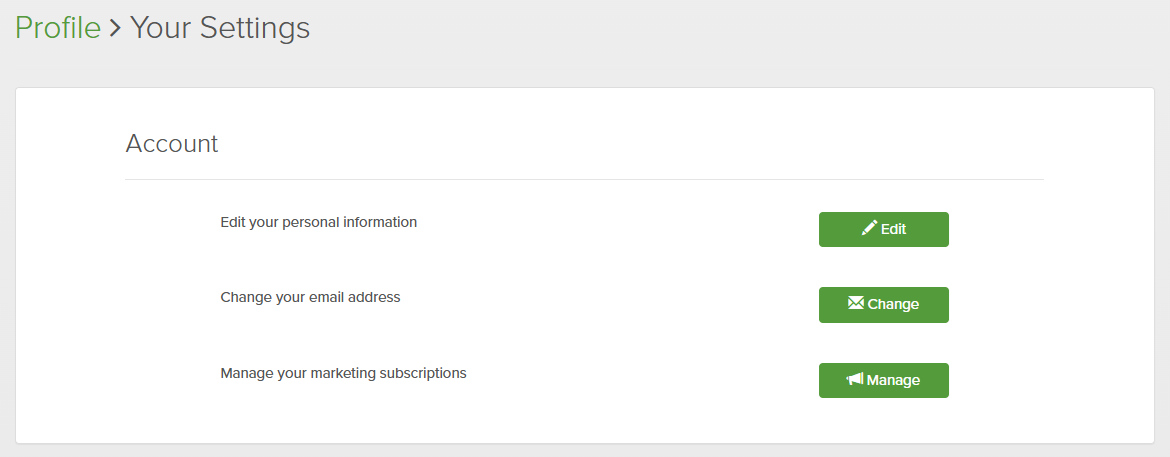Click the "Manage" text label on button
1170x457 pixels.
(x=894, y=380)
